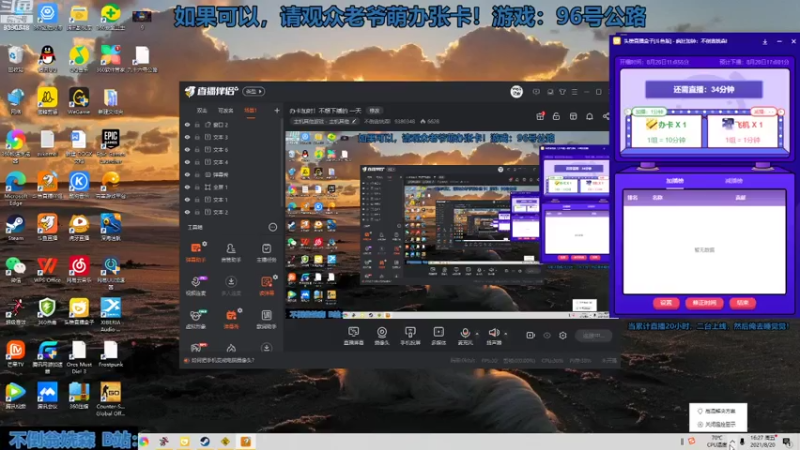Open 弹幕秀 tool in the toolbox
The height and width of the screenshot is (450, 800).
tap(231, 319)
